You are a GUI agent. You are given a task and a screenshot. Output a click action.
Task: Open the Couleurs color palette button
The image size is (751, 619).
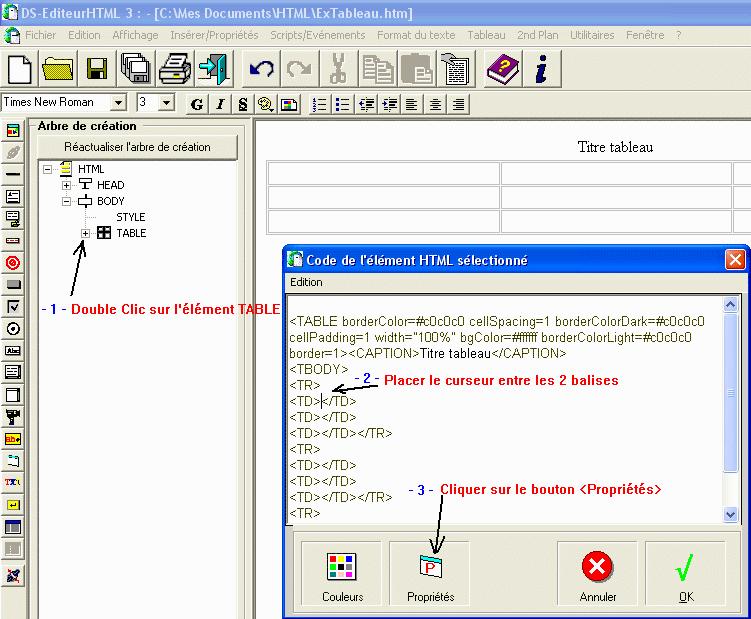point(343,575)
